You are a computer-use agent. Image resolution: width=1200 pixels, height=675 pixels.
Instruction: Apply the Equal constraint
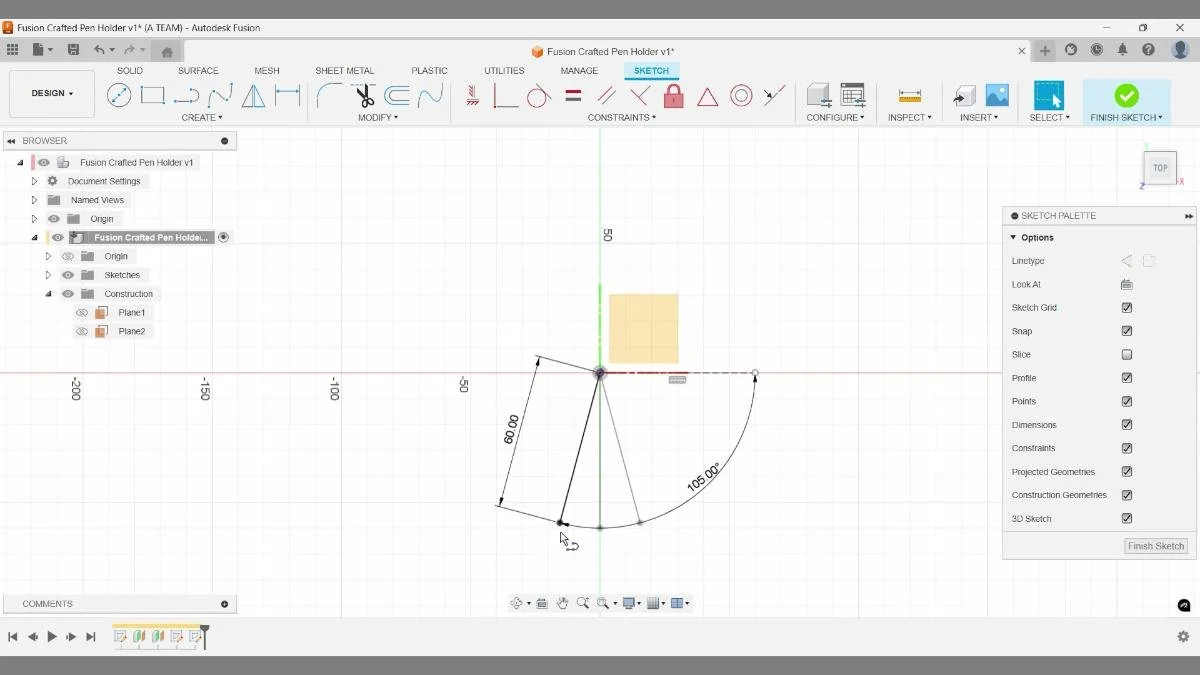[572, 95]
